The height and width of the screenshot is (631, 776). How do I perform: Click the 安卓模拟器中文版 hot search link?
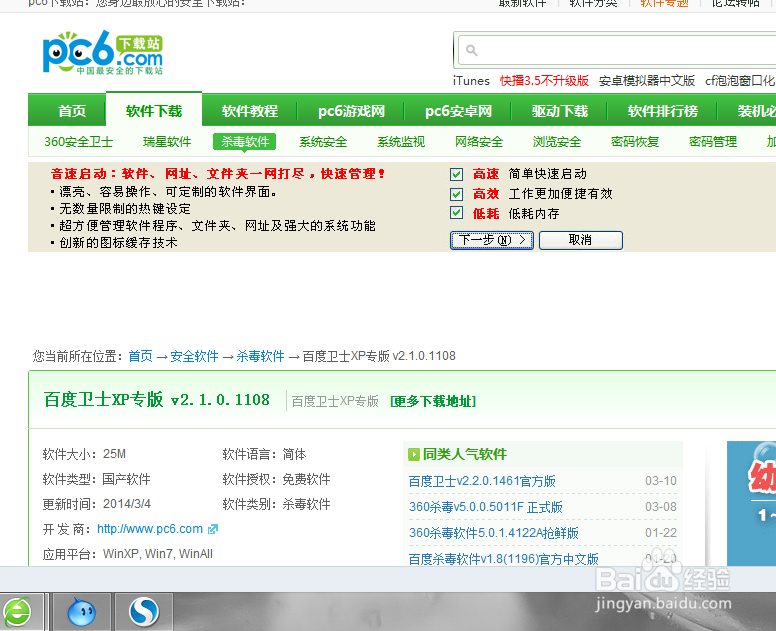647,81
